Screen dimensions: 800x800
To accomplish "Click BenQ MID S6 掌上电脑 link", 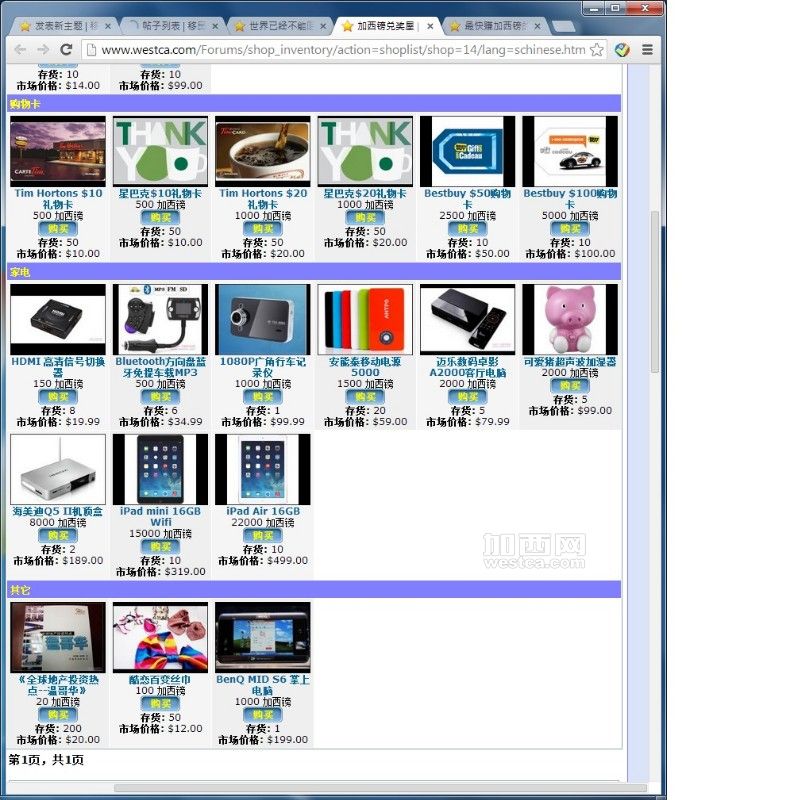I will (x=263, y=685).
